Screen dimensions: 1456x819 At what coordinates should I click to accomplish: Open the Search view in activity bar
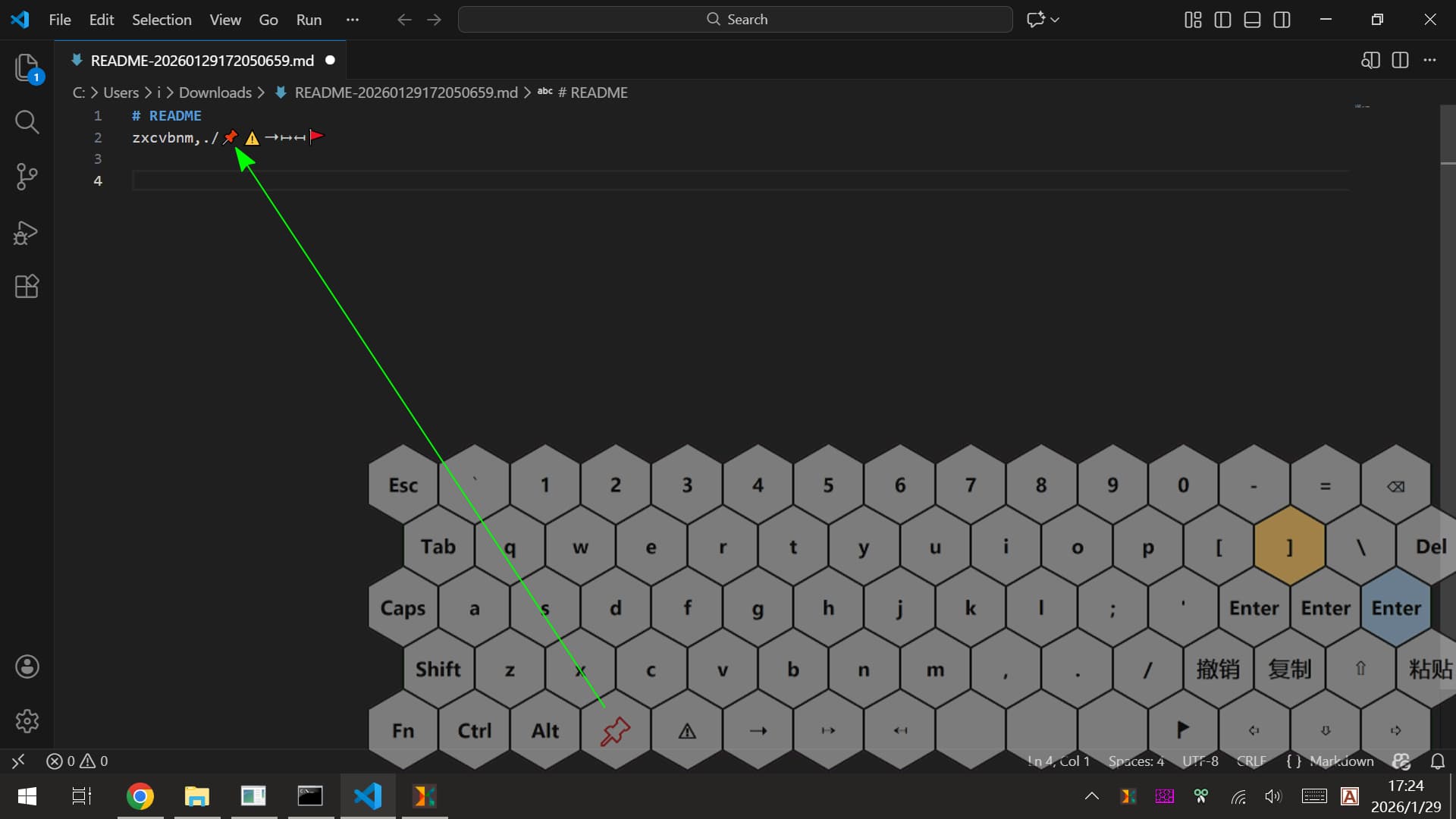27,122
